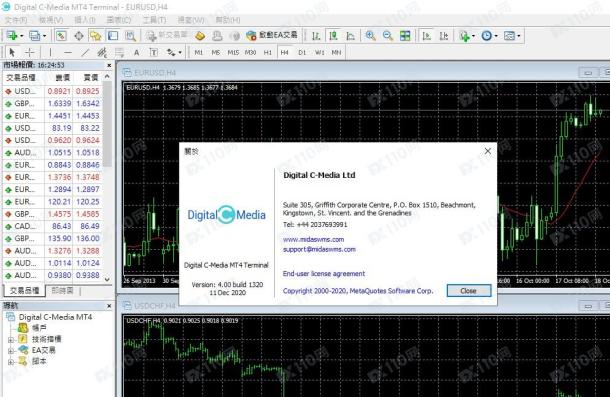Expand the New Chart dropdown arrow
Image resolution: width=610 pixels, height=397 pixels.
pos(22,36)
